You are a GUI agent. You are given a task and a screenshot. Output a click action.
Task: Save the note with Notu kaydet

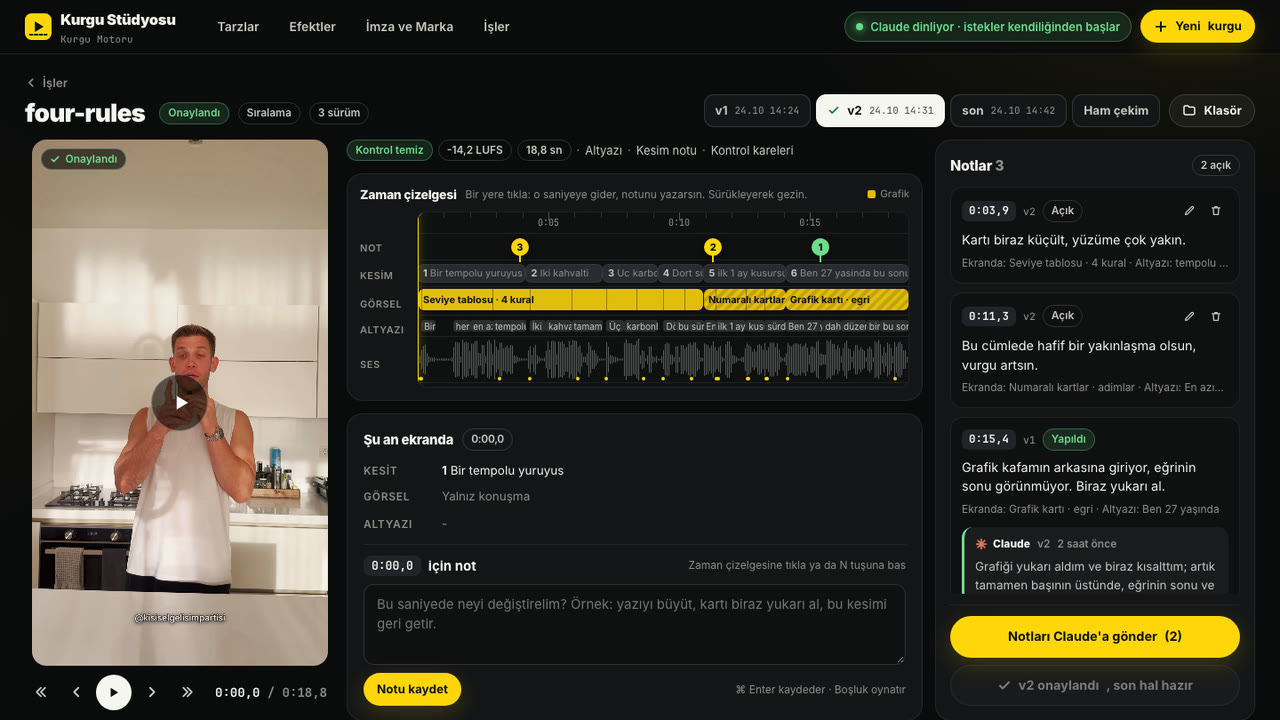point(412,690)
